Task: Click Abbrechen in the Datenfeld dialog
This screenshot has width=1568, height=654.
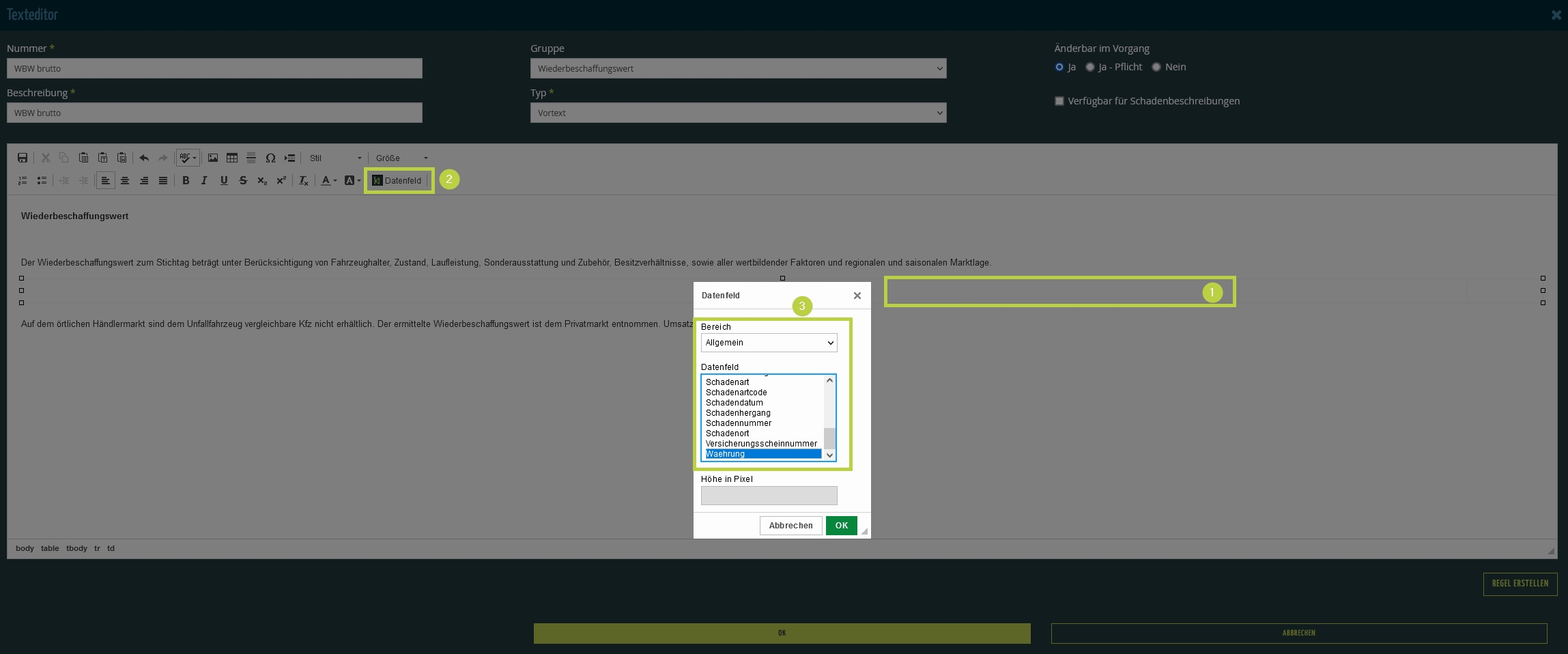Action: click(790, 526)
